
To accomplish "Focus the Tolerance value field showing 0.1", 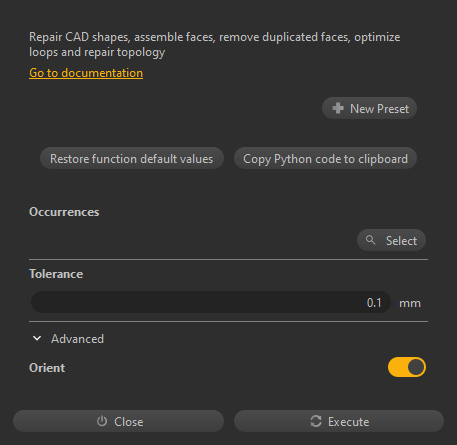I will point(211,302).
